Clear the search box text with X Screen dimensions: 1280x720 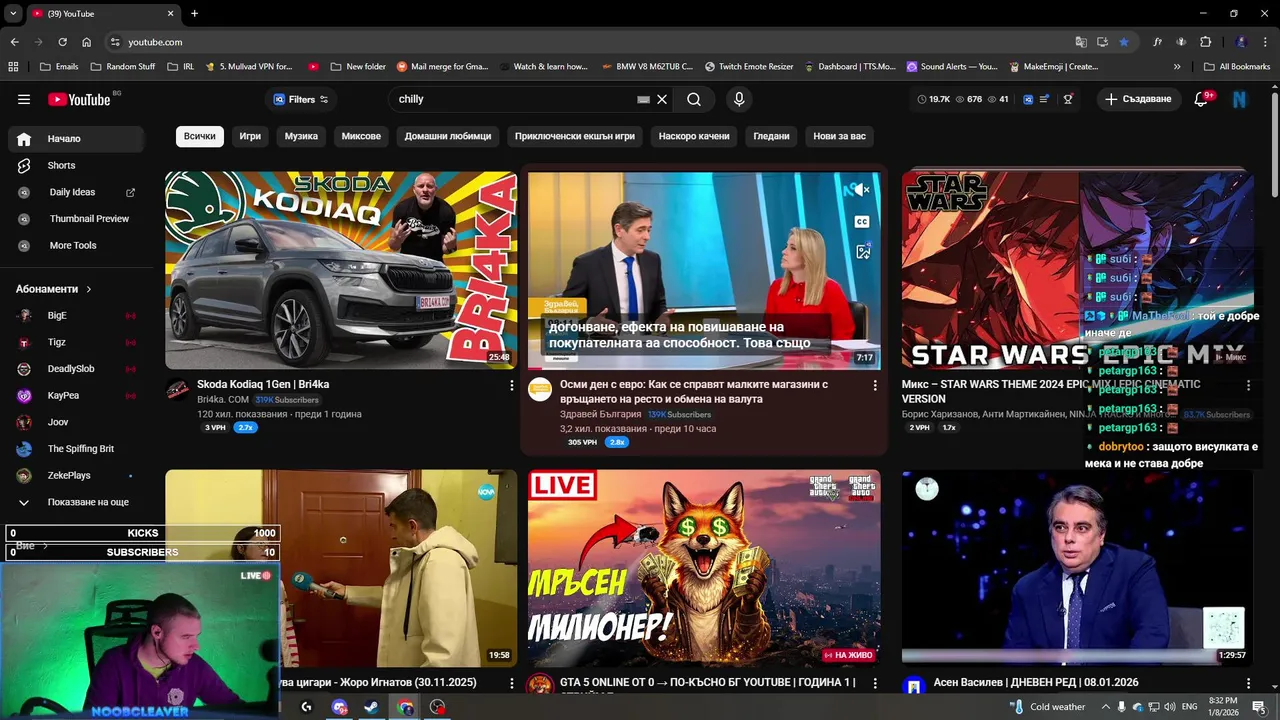pyautogui.click(x=662, y=99)
